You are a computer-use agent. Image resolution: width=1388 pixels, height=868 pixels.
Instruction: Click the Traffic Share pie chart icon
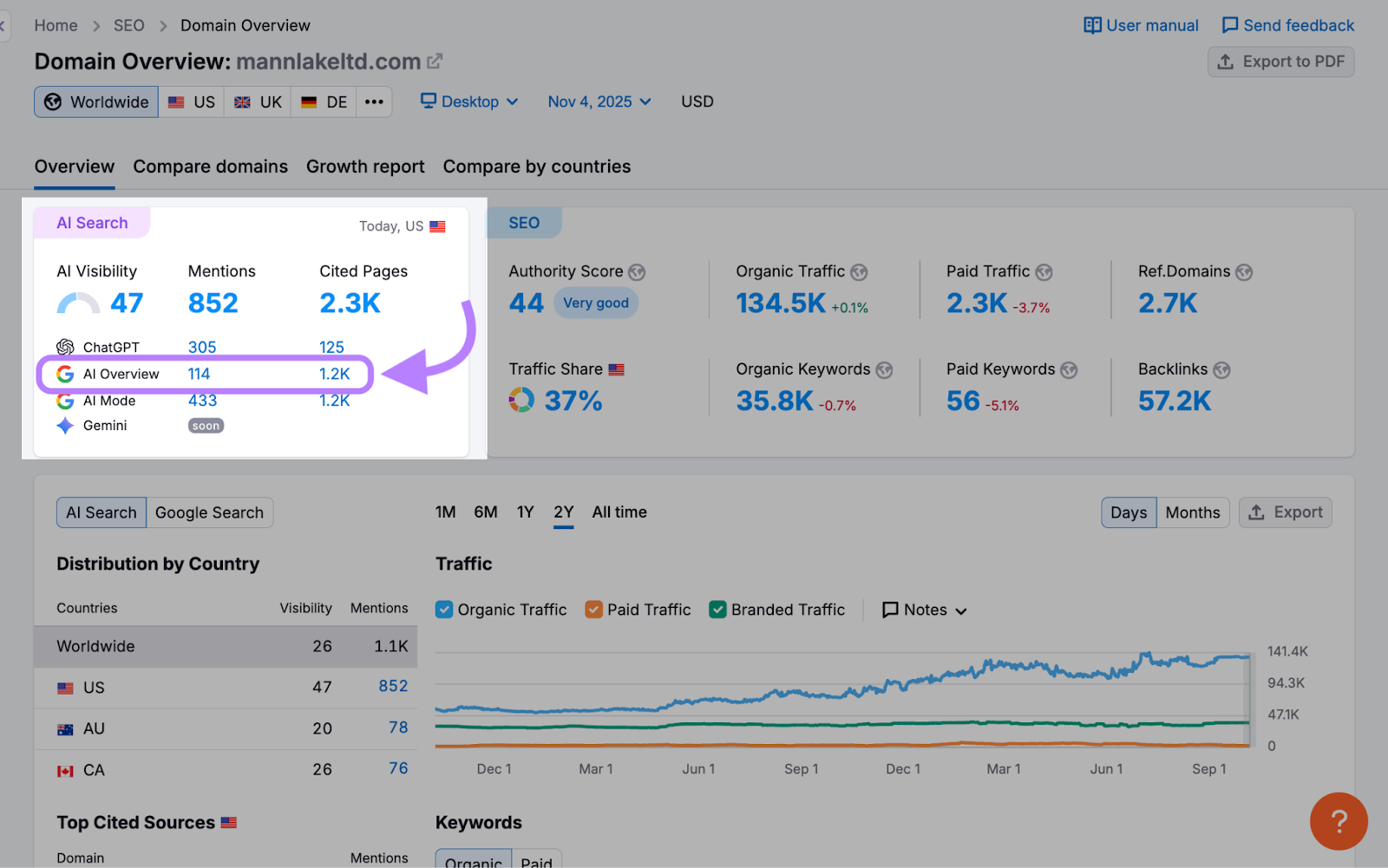pos(523,400)
